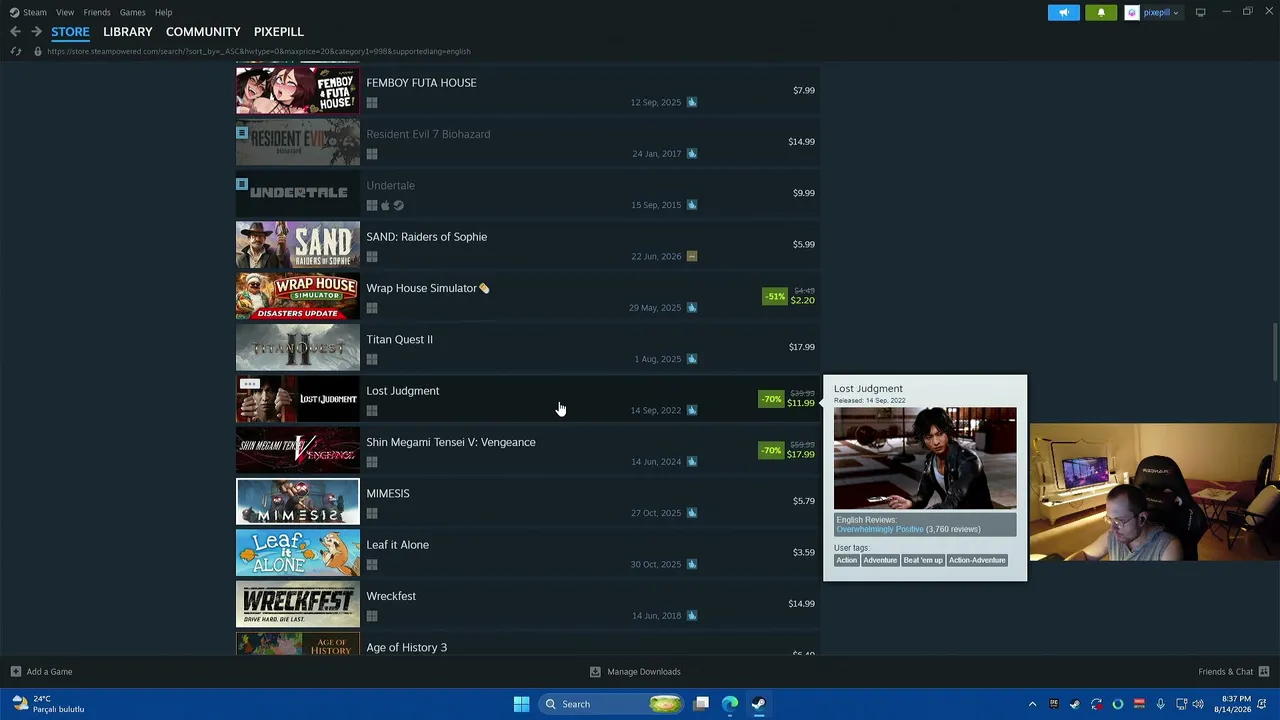Open the SAND: Raiders of Sophie title
The height and width of the screenshot is (720, 1280).
[426, 237]
